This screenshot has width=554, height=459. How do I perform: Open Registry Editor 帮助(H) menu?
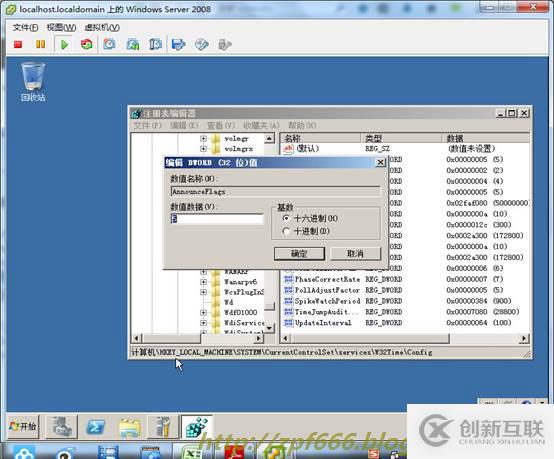pyautogui.click(x=302, y=125)
